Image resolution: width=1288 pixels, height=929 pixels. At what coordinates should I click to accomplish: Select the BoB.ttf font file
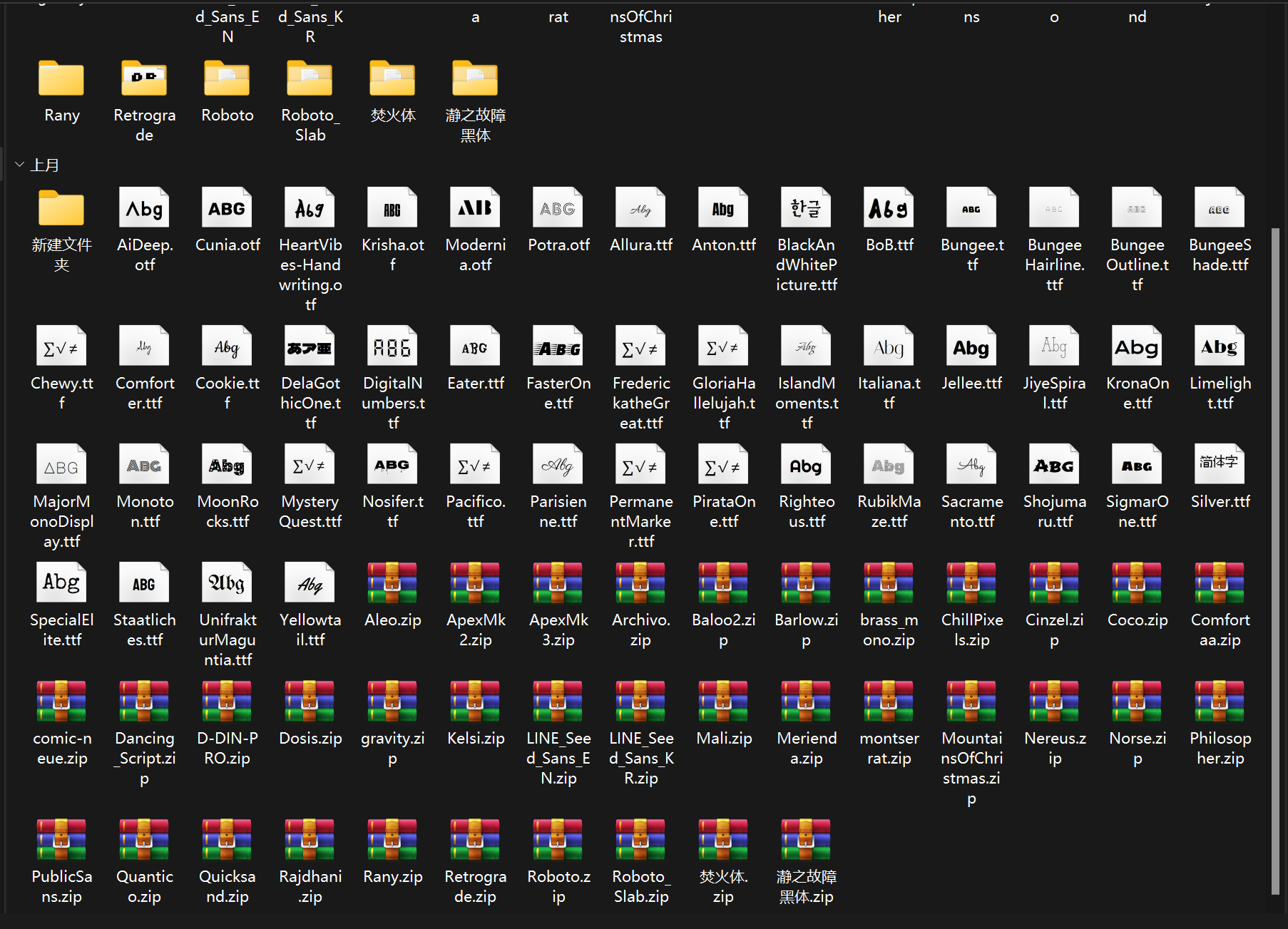click(x=889, y=208)
